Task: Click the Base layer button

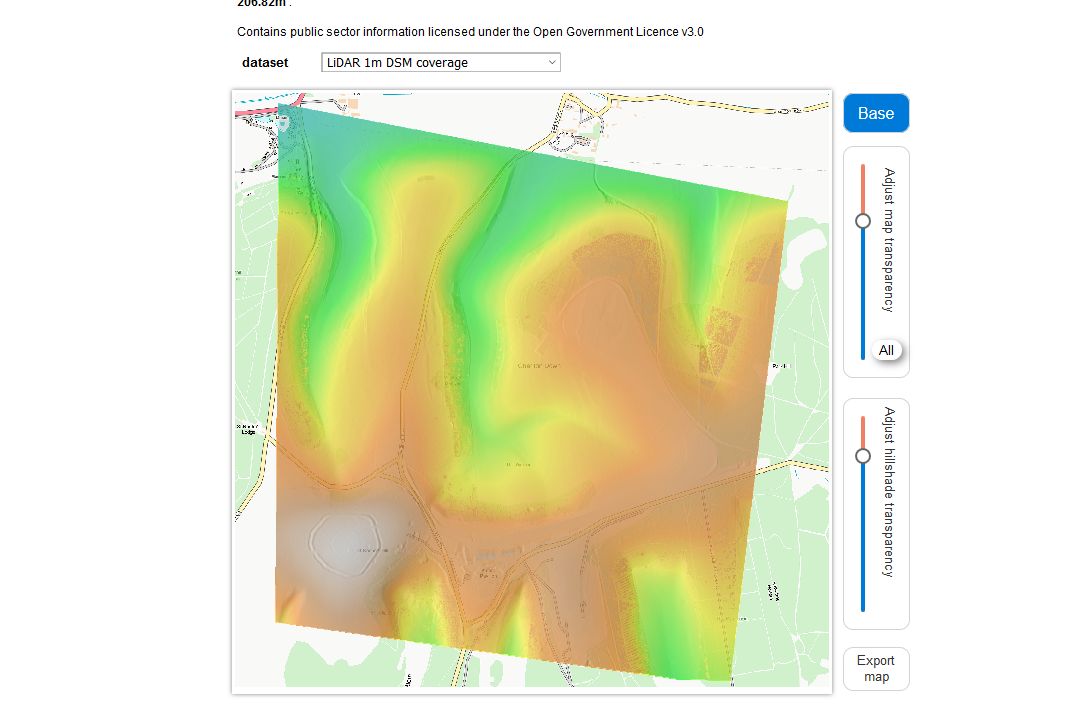Action: tap(875, 113)
